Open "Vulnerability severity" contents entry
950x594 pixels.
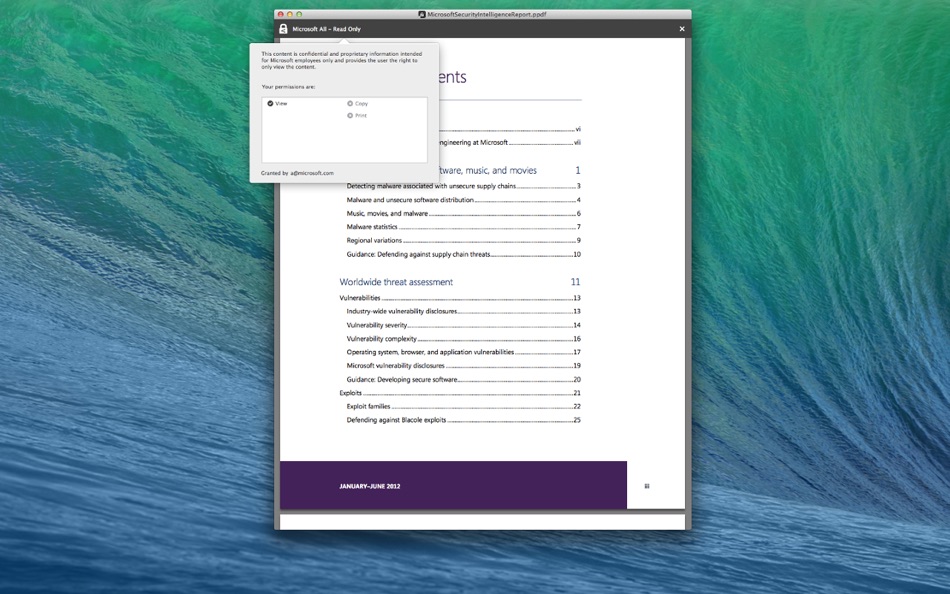[x=463, y=325]
